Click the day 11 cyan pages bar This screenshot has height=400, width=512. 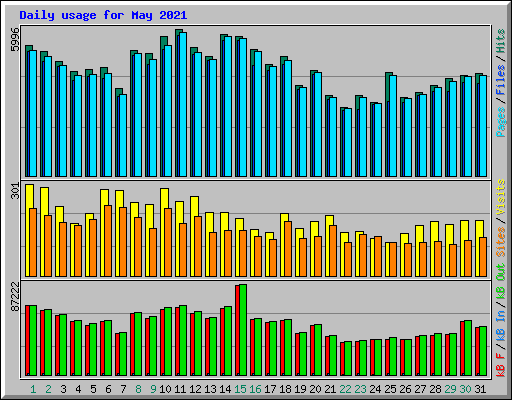click(x=183, y=104)
